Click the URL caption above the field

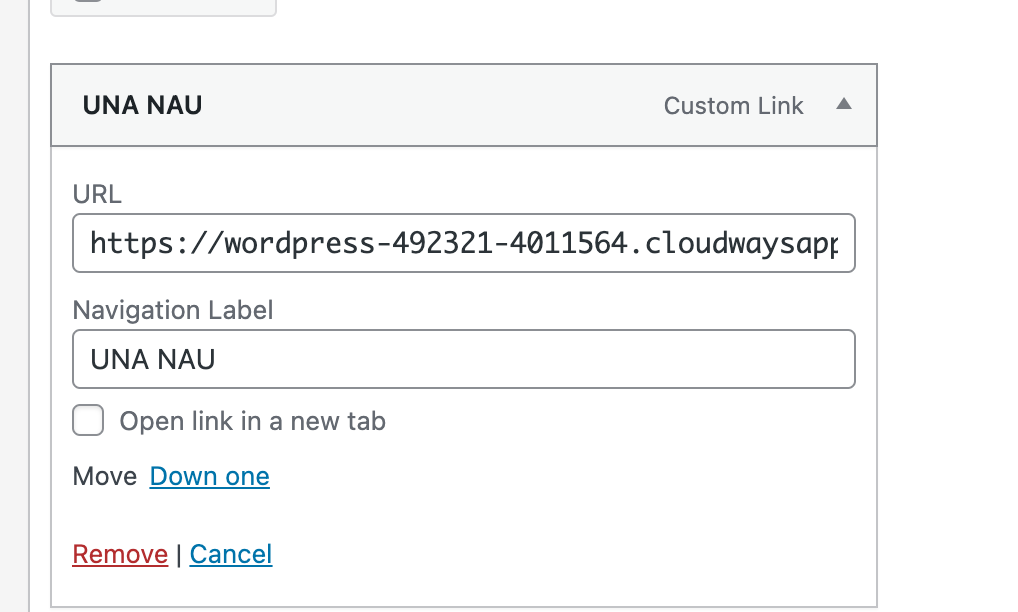tap(97, 194)
